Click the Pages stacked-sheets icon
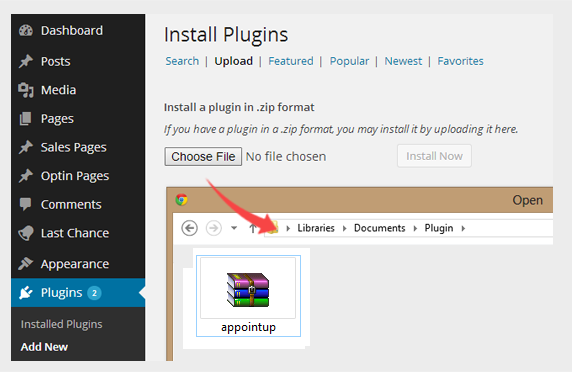572x372 pixels. click(26, 119)
